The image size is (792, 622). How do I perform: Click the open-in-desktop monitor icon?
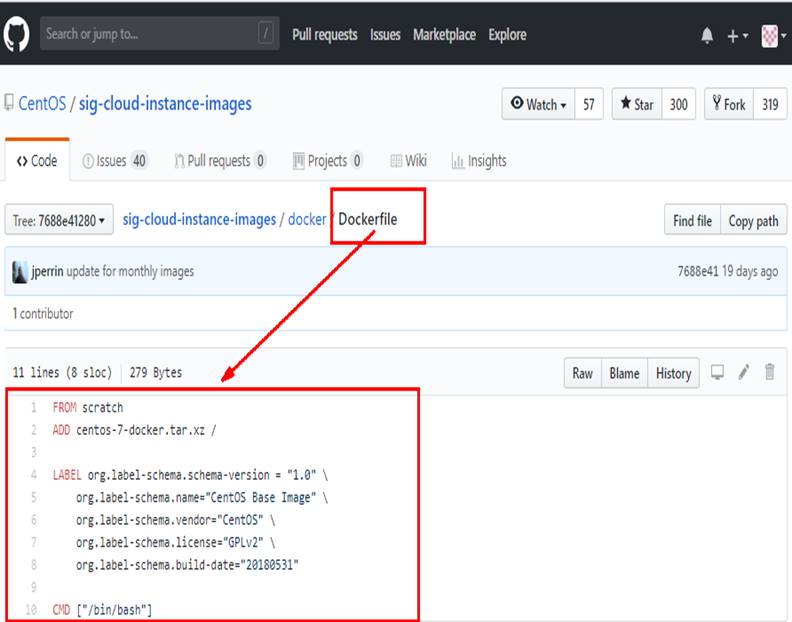[x=717, y=372]
